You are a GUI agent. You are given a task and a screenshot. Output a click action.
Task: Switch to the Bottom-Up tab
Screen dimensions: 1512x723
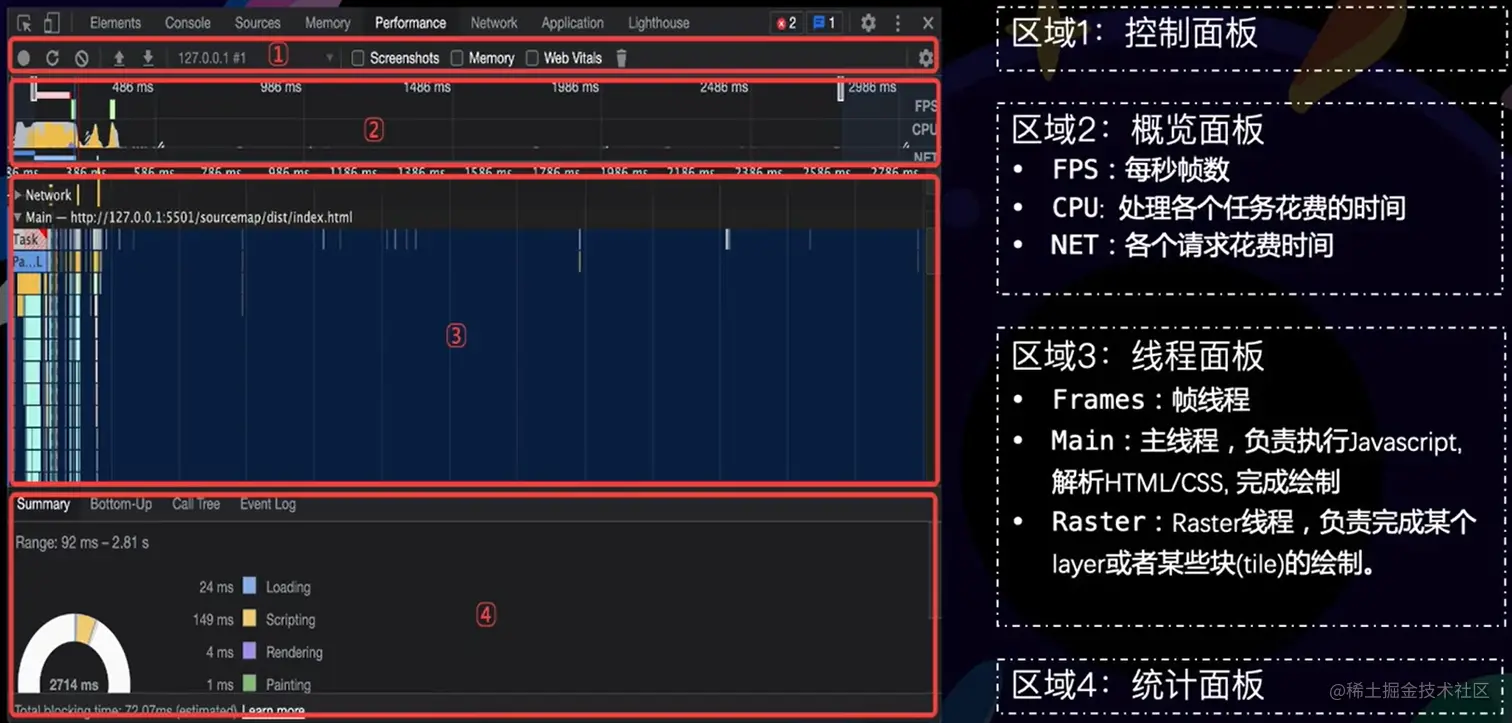point(121,504)
